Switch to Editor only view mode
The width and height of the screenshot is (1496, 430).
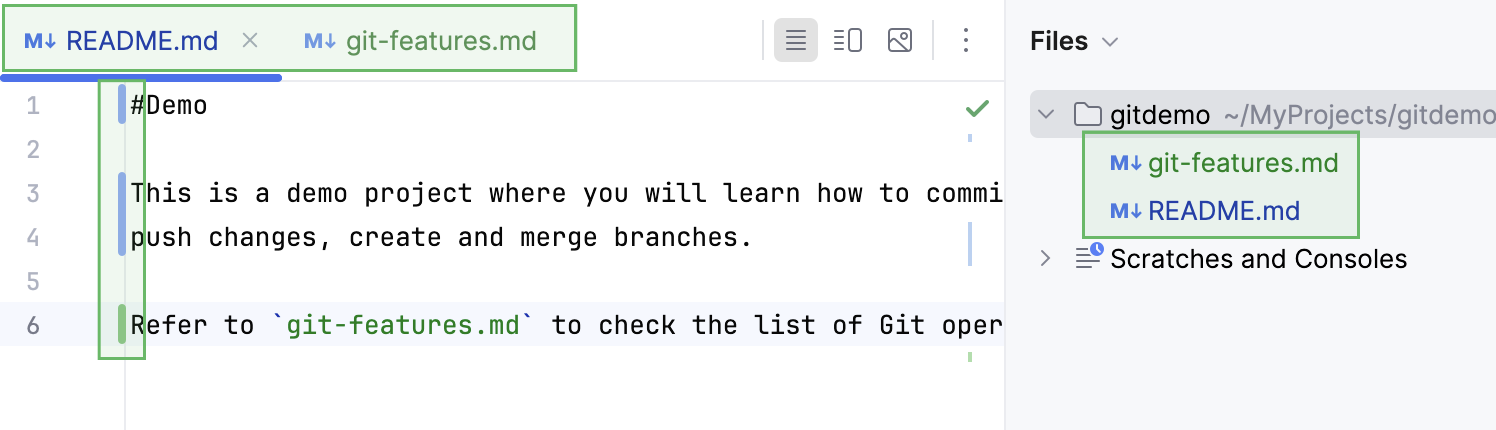(796, 41)
